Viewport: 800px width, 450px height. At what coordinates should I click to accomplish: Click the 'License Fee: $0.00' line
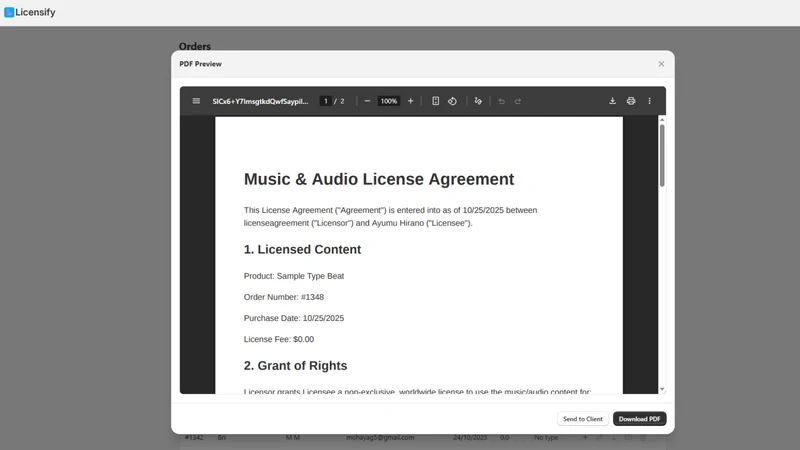279,339
